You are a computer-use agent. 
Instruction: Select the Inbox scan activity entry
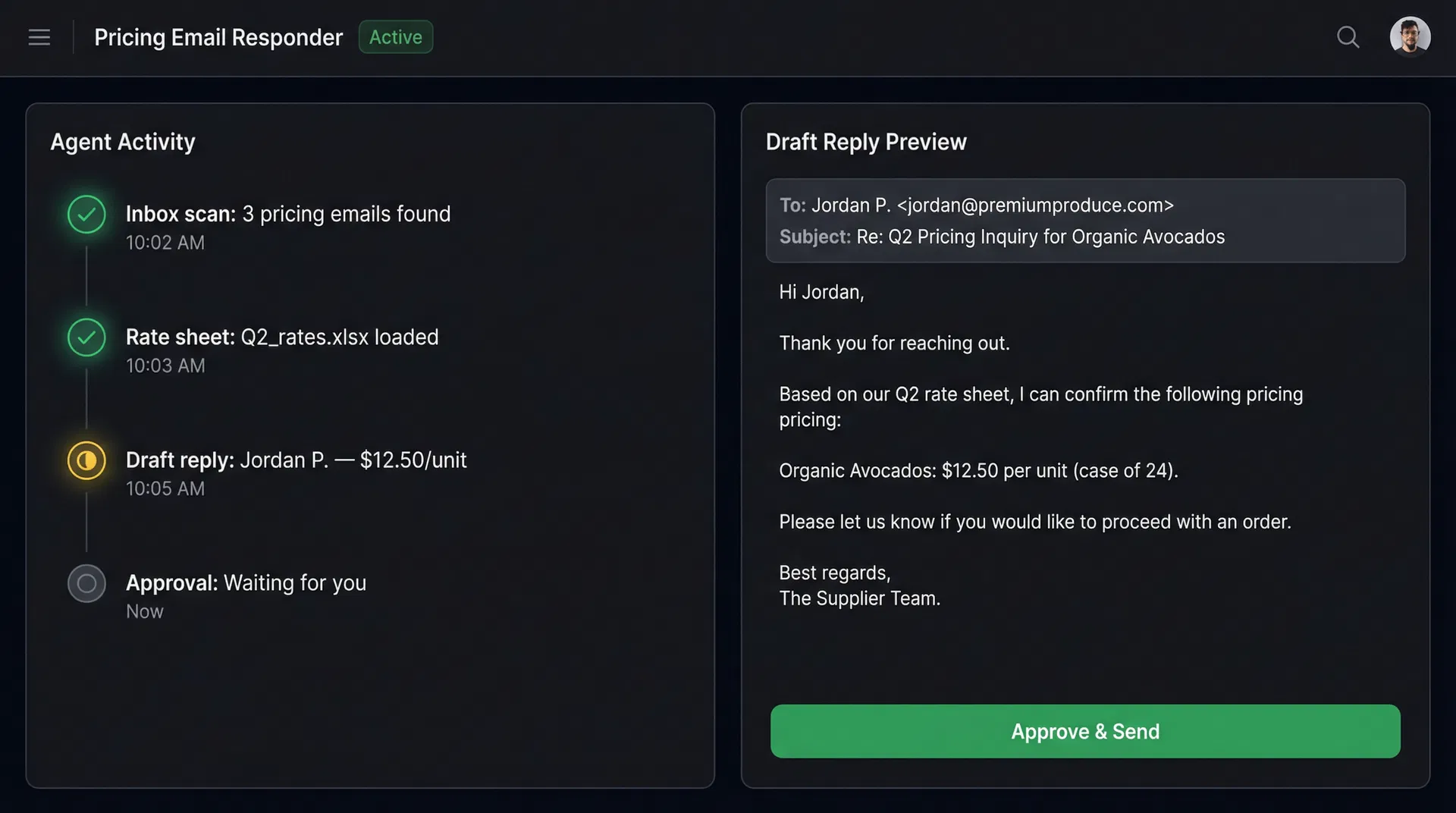(287, 215)
